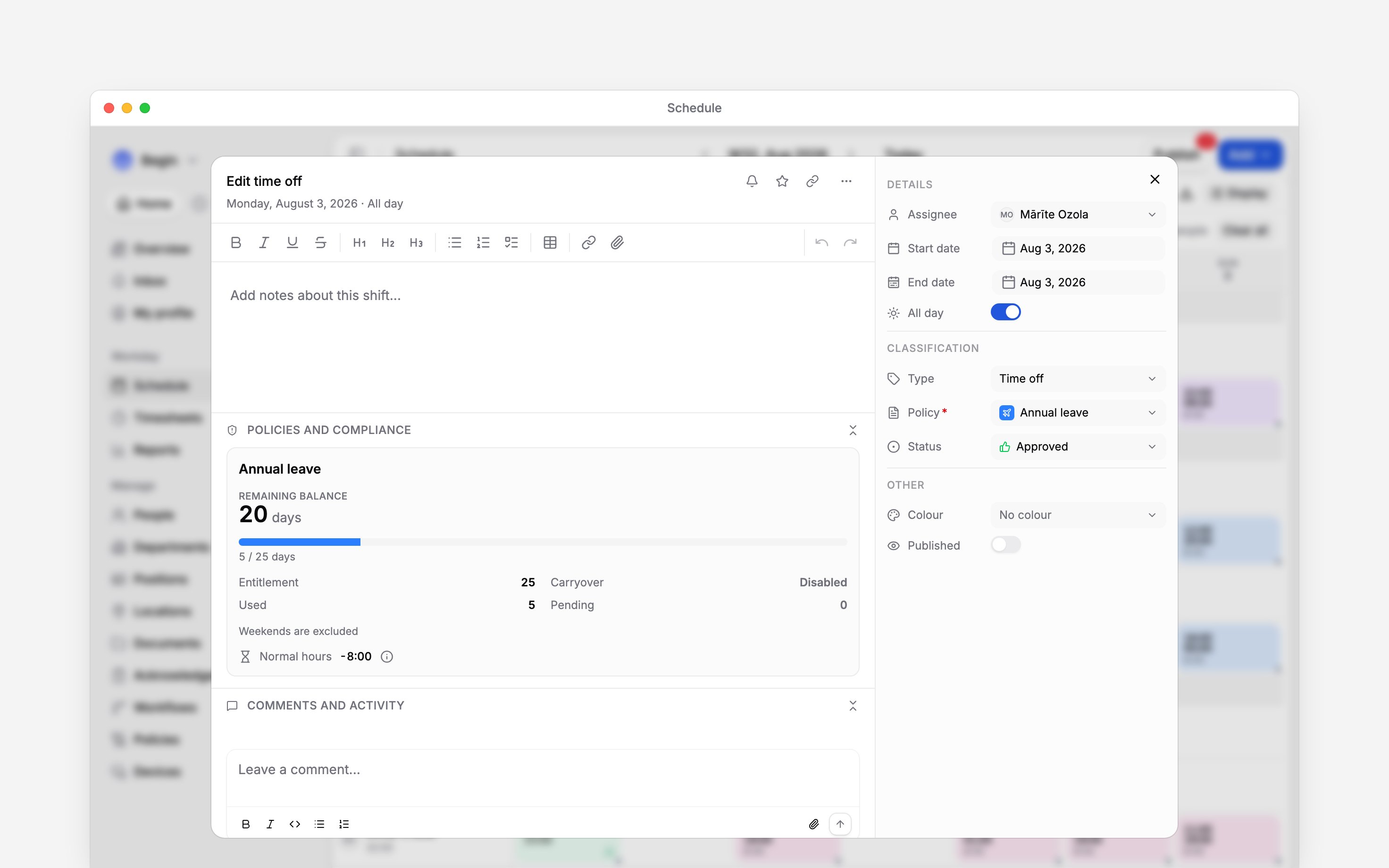The width and height of the screenshot is (1389, 868).
Task: Turn off the All day toggle
Action: tap(1005, 312)
